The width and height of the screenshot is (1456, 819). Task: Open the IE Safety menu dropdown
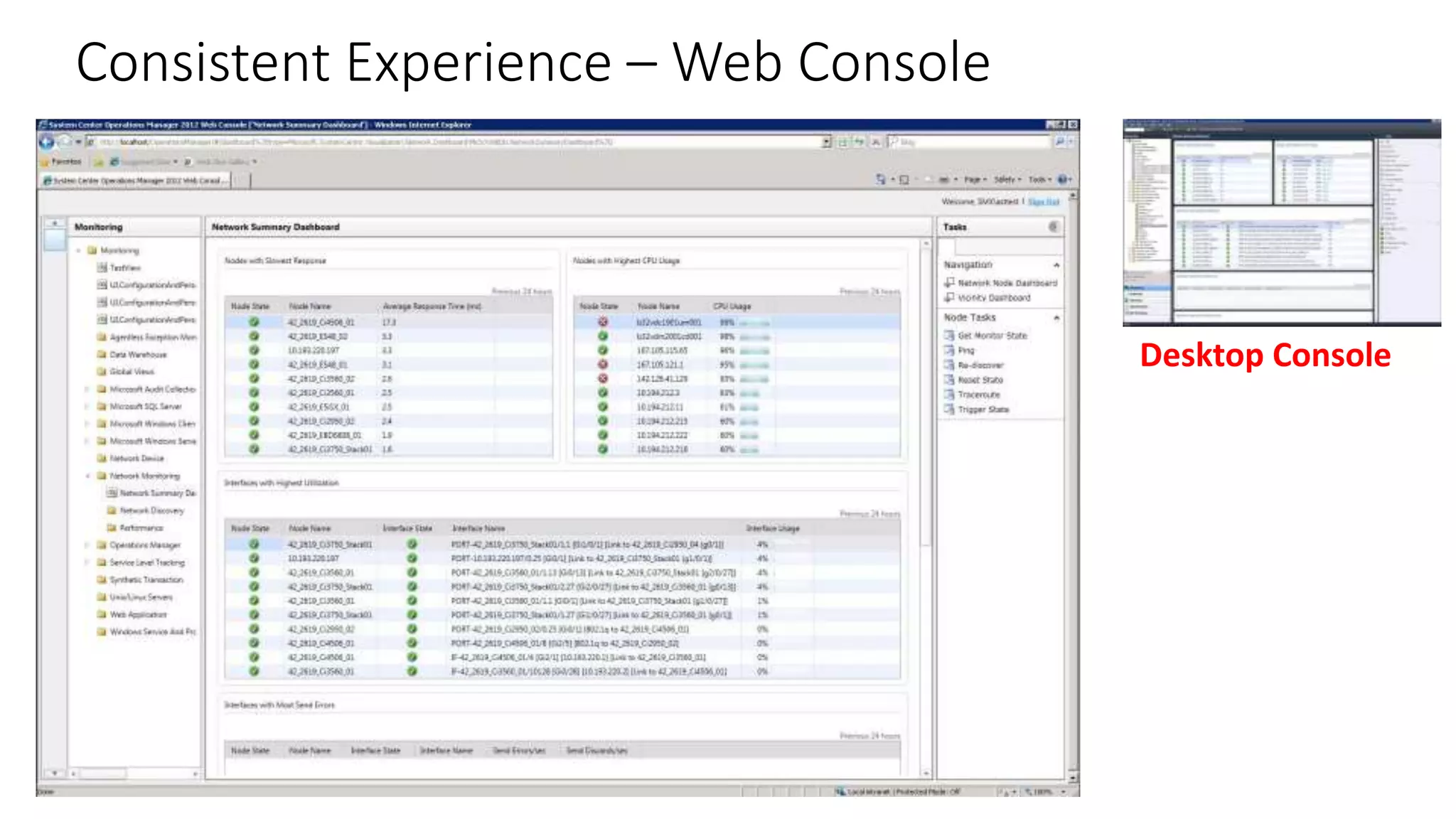[1007, 180]
